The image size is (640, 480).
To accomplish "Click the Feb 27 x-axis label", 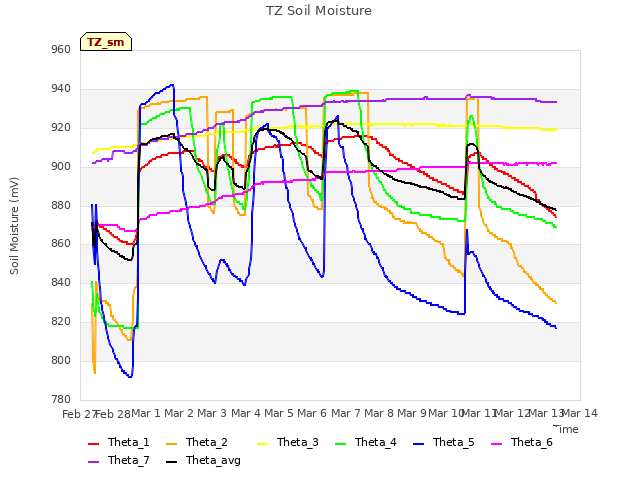I will tap(79, 414).
